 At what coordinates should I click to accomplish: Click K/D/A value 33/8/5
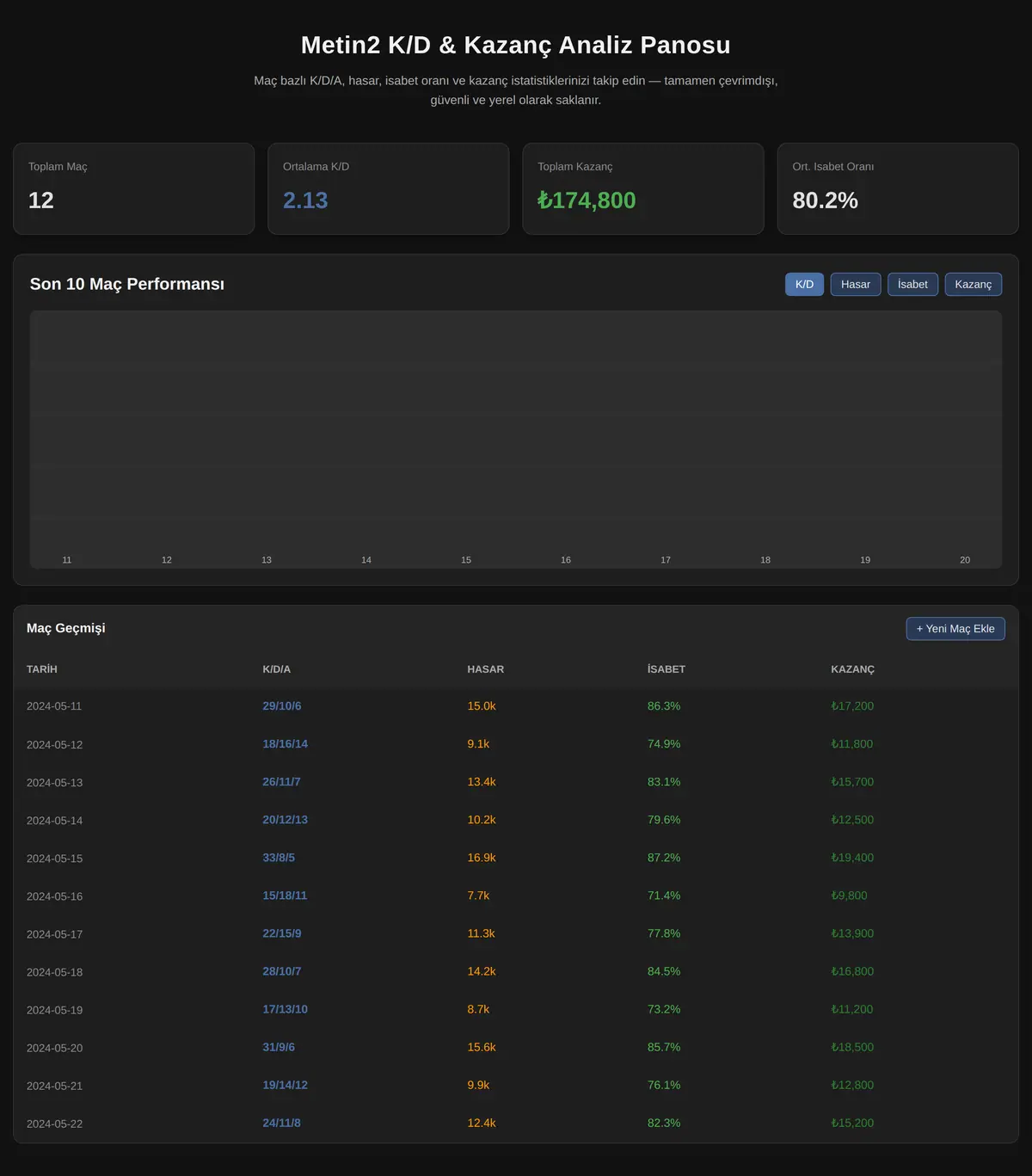[279, 858]
